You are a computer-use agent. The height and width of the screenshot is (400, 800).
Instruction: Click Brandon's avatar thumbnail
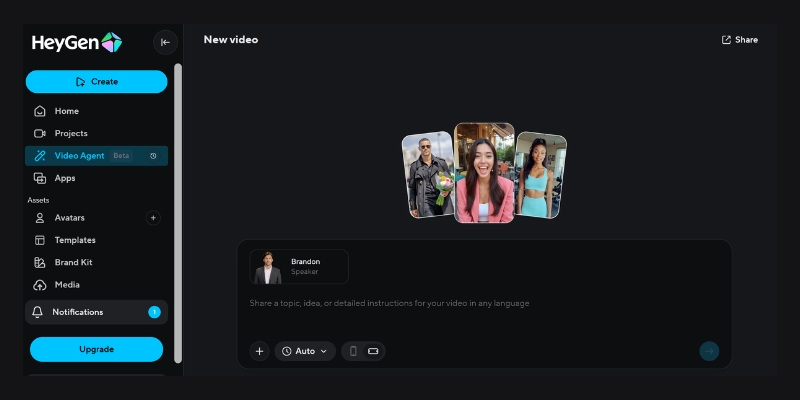tap(268, 267)
